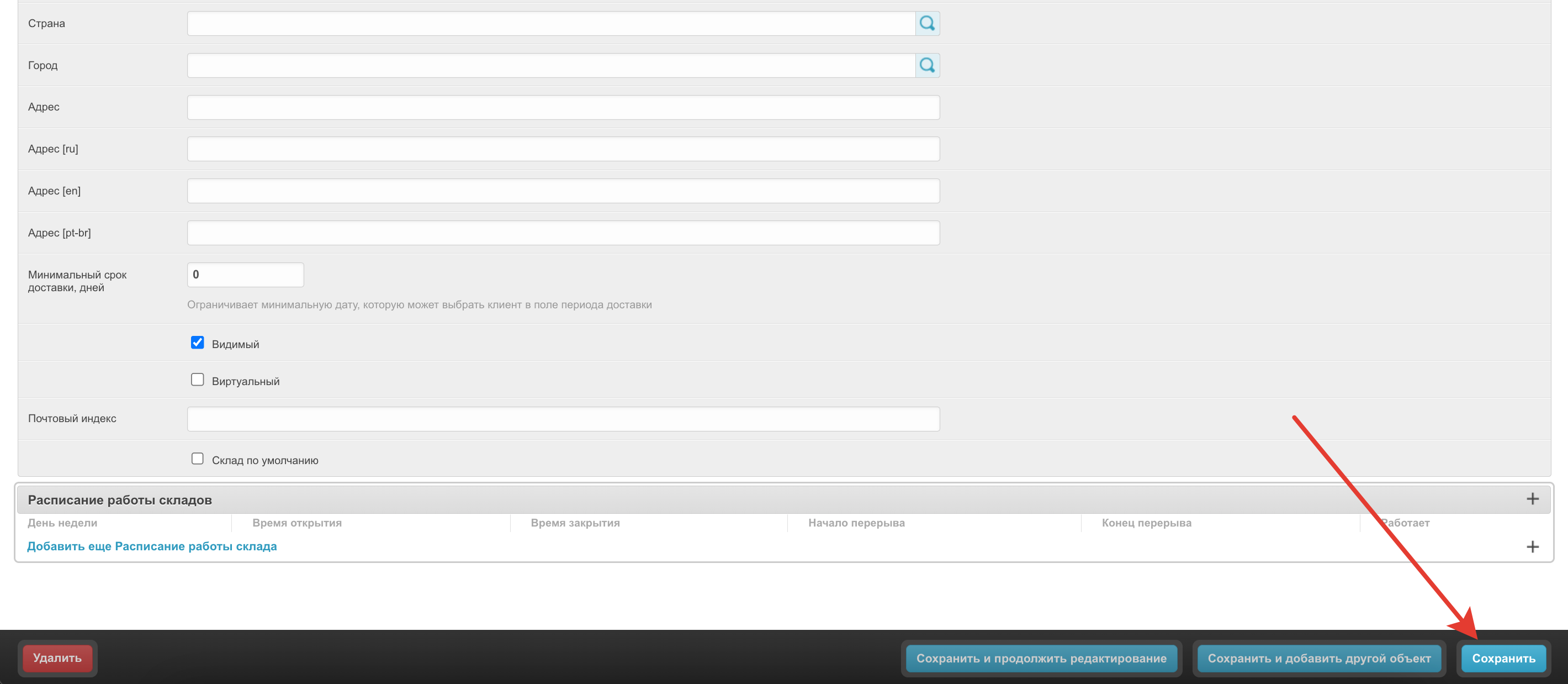Click the Сохранить button

(x=1503, y=659)
